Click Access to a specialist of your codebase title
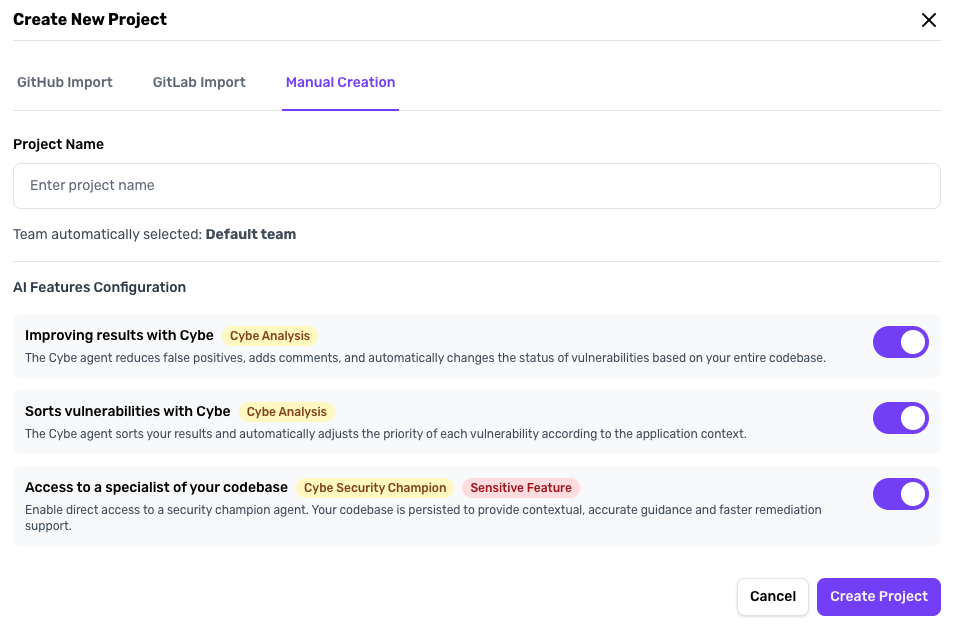 pos(156,488)
